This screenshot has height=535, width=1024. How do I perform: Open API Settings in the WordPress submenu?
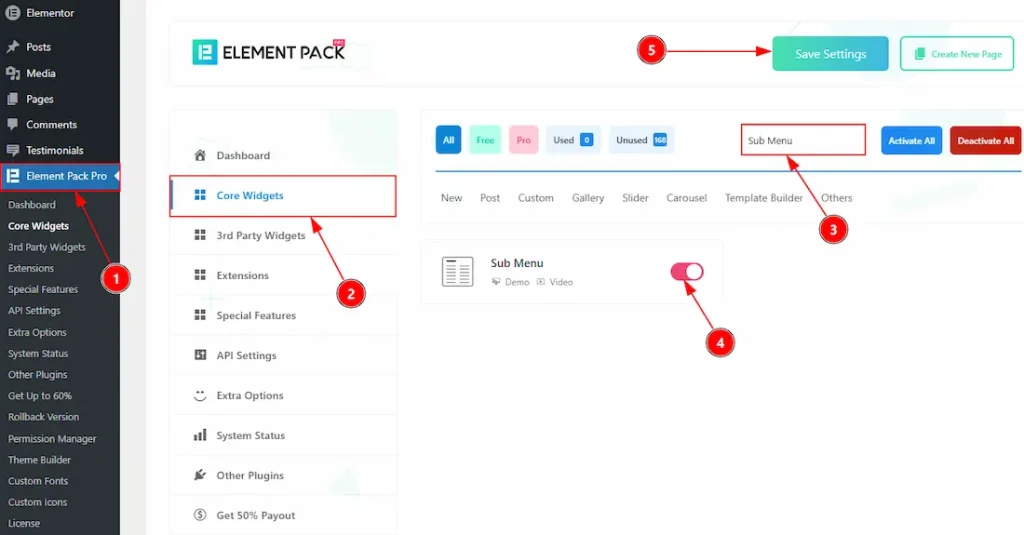34,311
